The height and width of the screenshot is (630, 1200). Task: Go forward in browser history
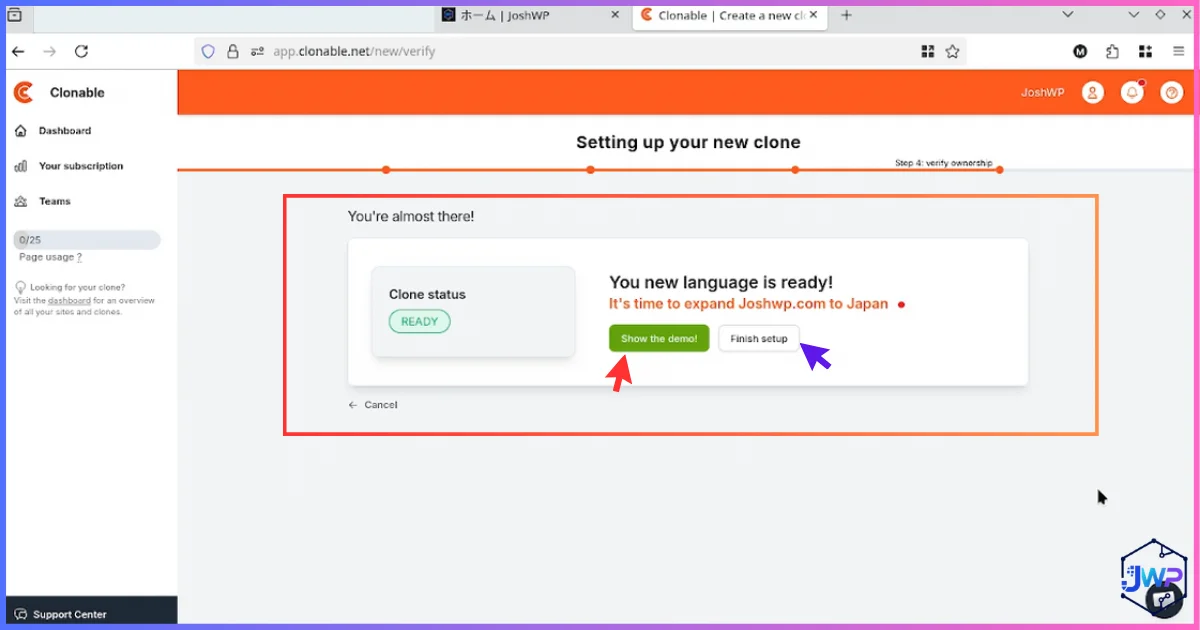tap(50, 51)
